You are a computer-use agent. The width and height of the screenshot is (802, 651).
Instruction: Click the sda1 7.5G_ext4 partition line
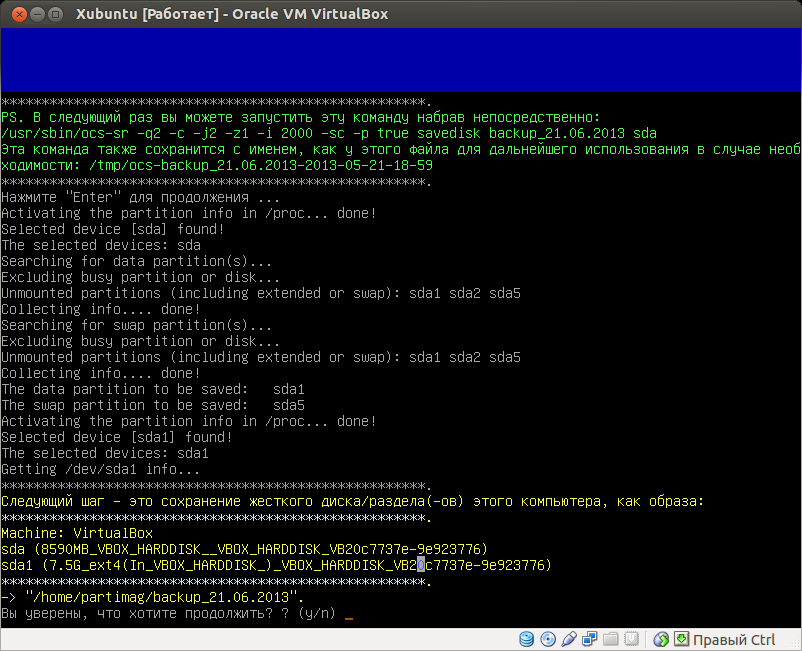(x=276, y=565)
